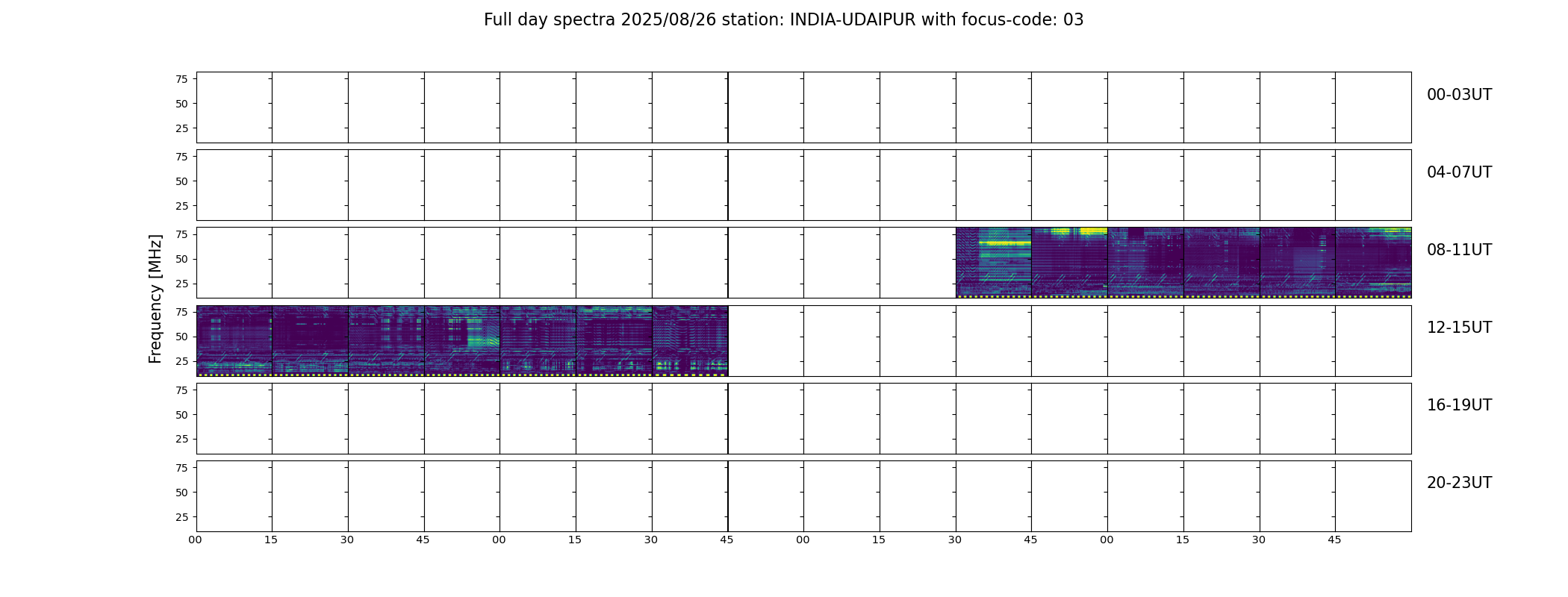Image resolution: width=1568 pixels, height=597 pixels.
Task: Click the '25' frequency tick of the 20-23UT row
Action: pyautogui.click(x=181, y=516)
